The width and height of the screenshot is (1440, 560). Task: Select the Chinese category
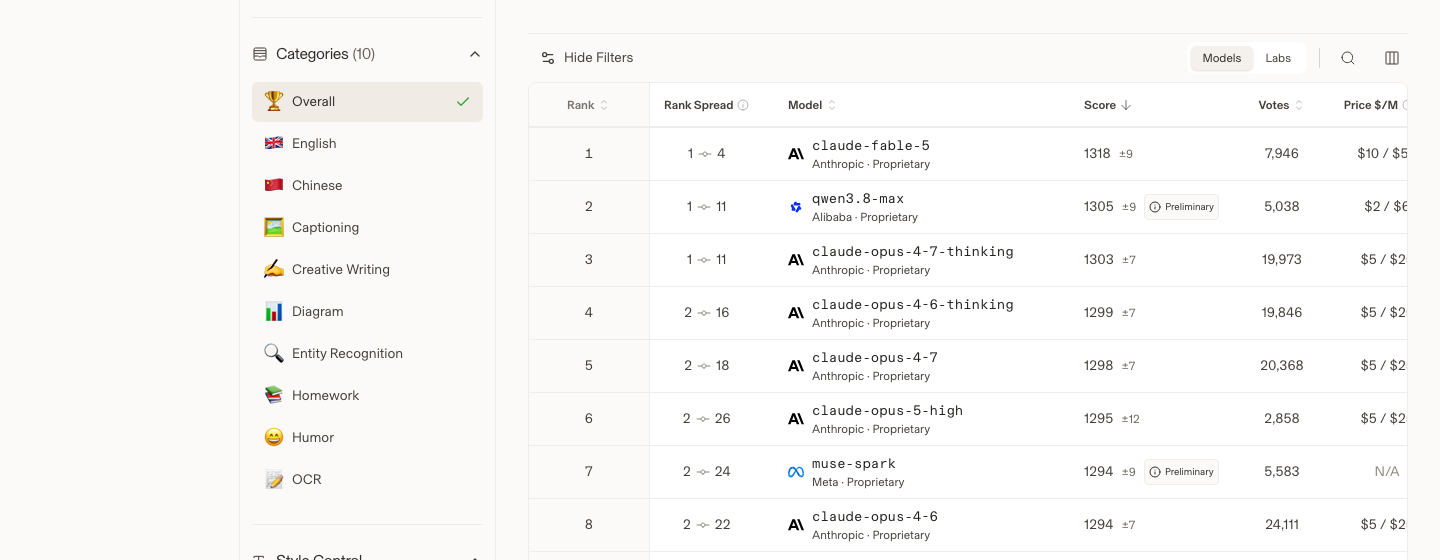[x=367, y=185]
